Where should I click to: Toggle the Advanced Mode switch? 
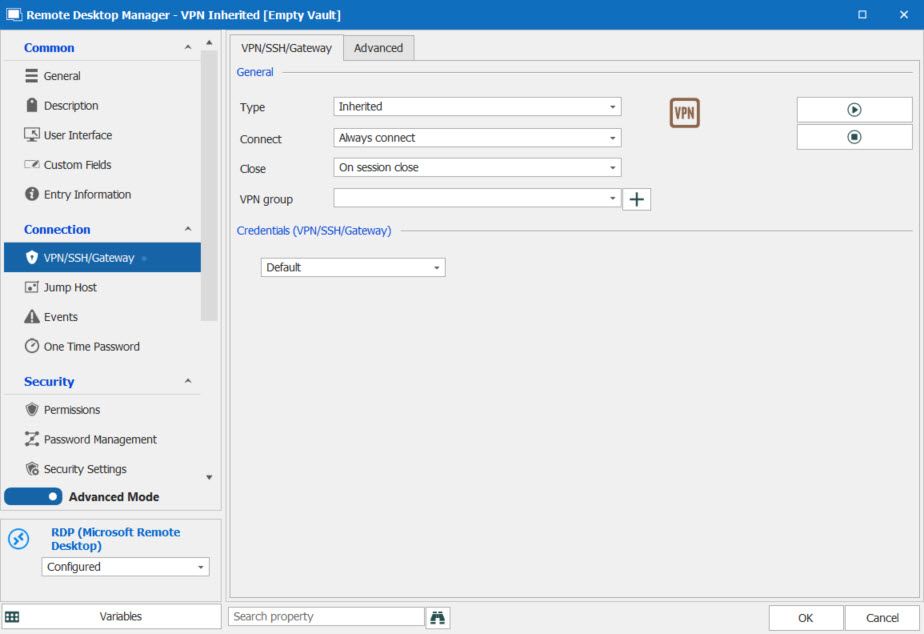(35, 497)
